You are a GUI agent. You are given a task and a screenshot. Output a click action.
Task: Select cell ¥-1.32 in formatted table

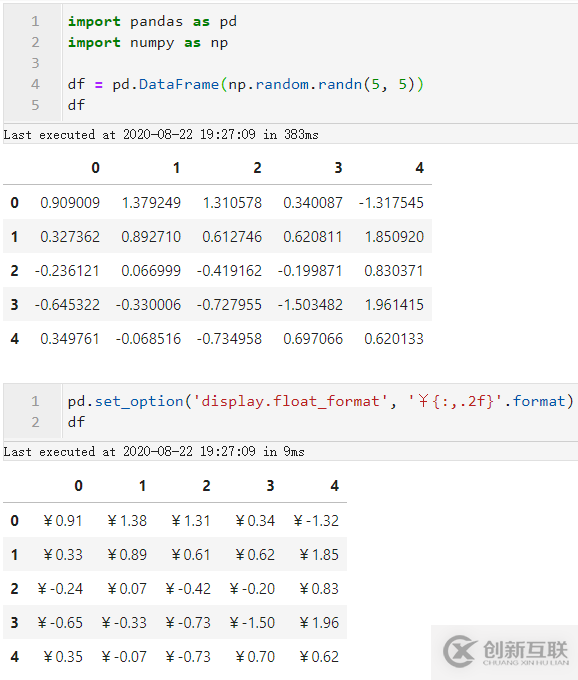[316, 520]
